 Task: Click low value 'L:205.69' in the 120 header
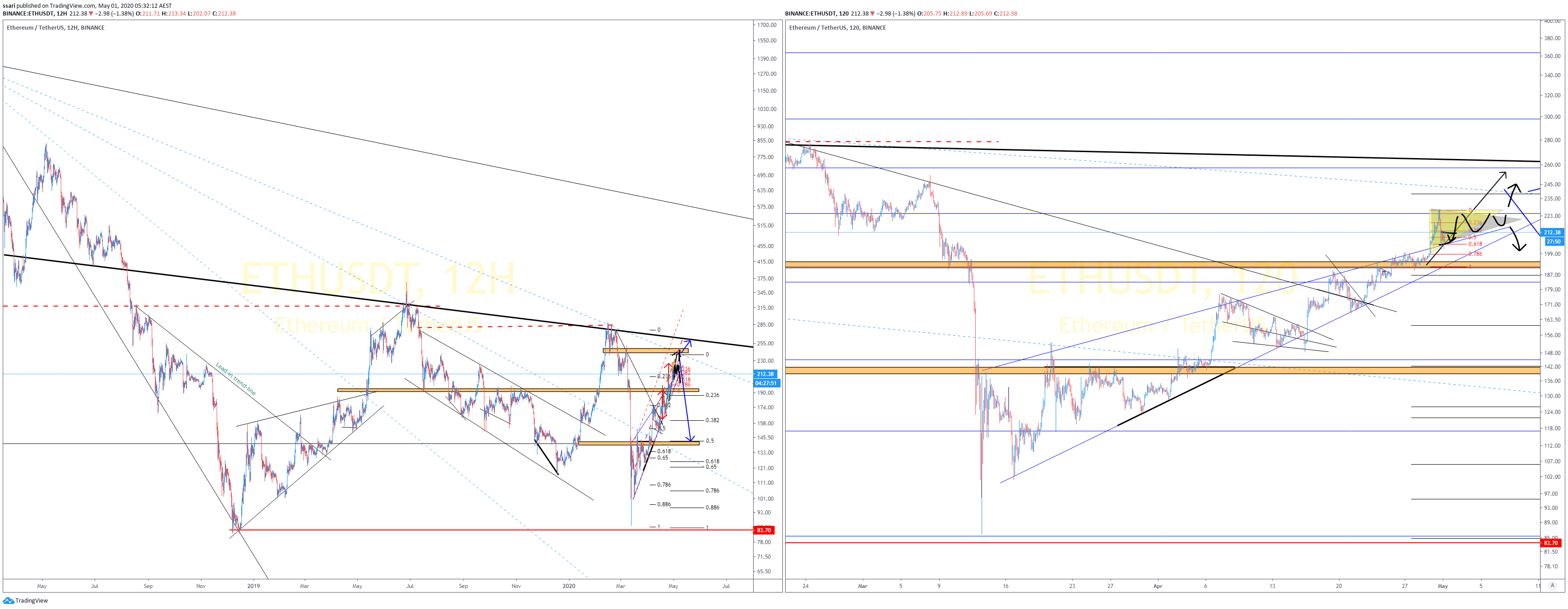coord(981,13)
